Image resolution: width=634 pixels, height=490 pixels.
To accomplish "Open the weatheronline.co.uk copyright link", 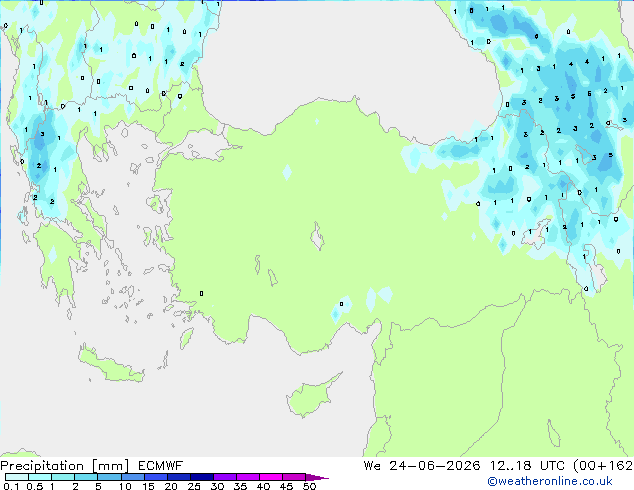I will pyautogui.click(x=550, y=481).
